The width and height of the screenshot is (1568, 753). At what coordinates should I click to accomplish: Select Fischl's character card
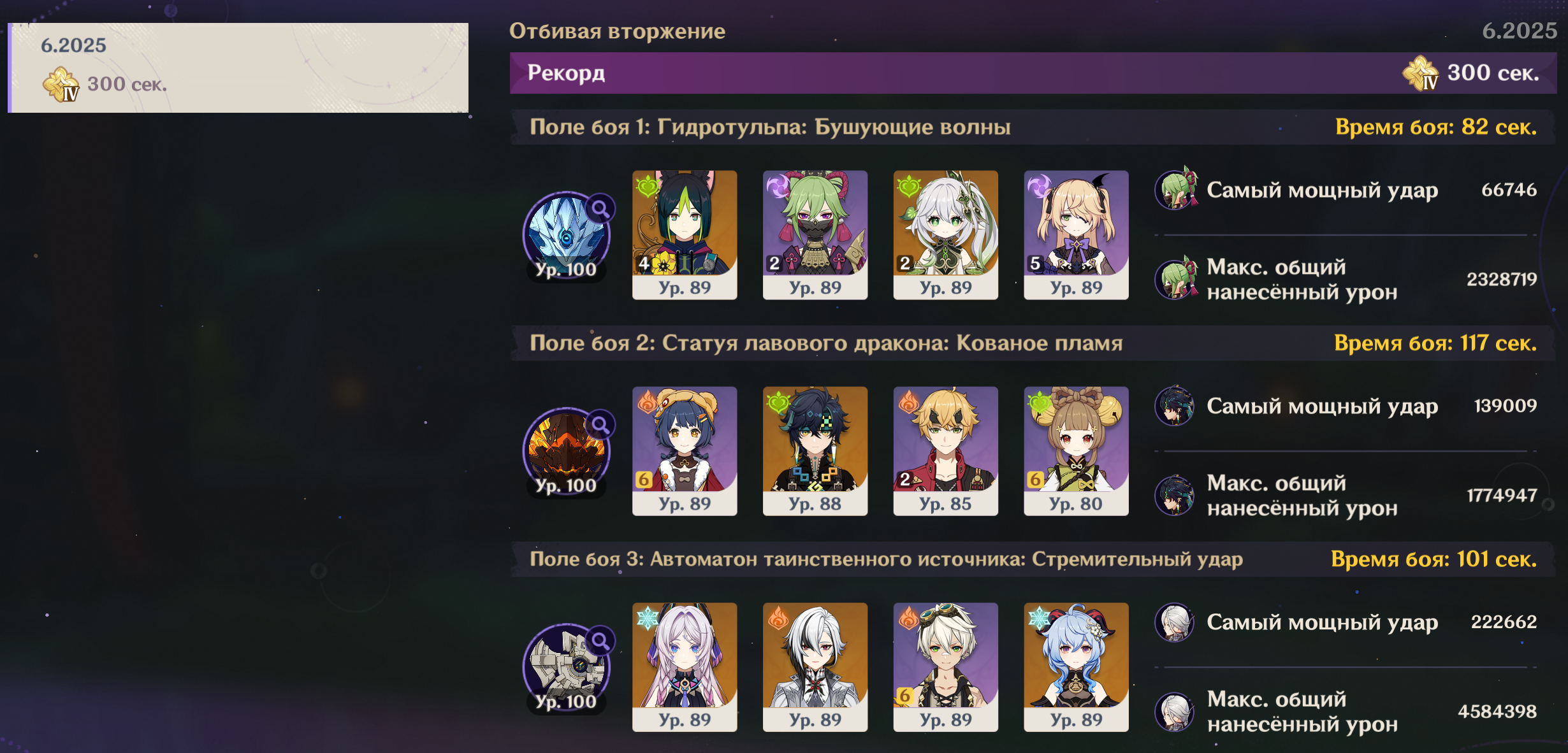1077,234
